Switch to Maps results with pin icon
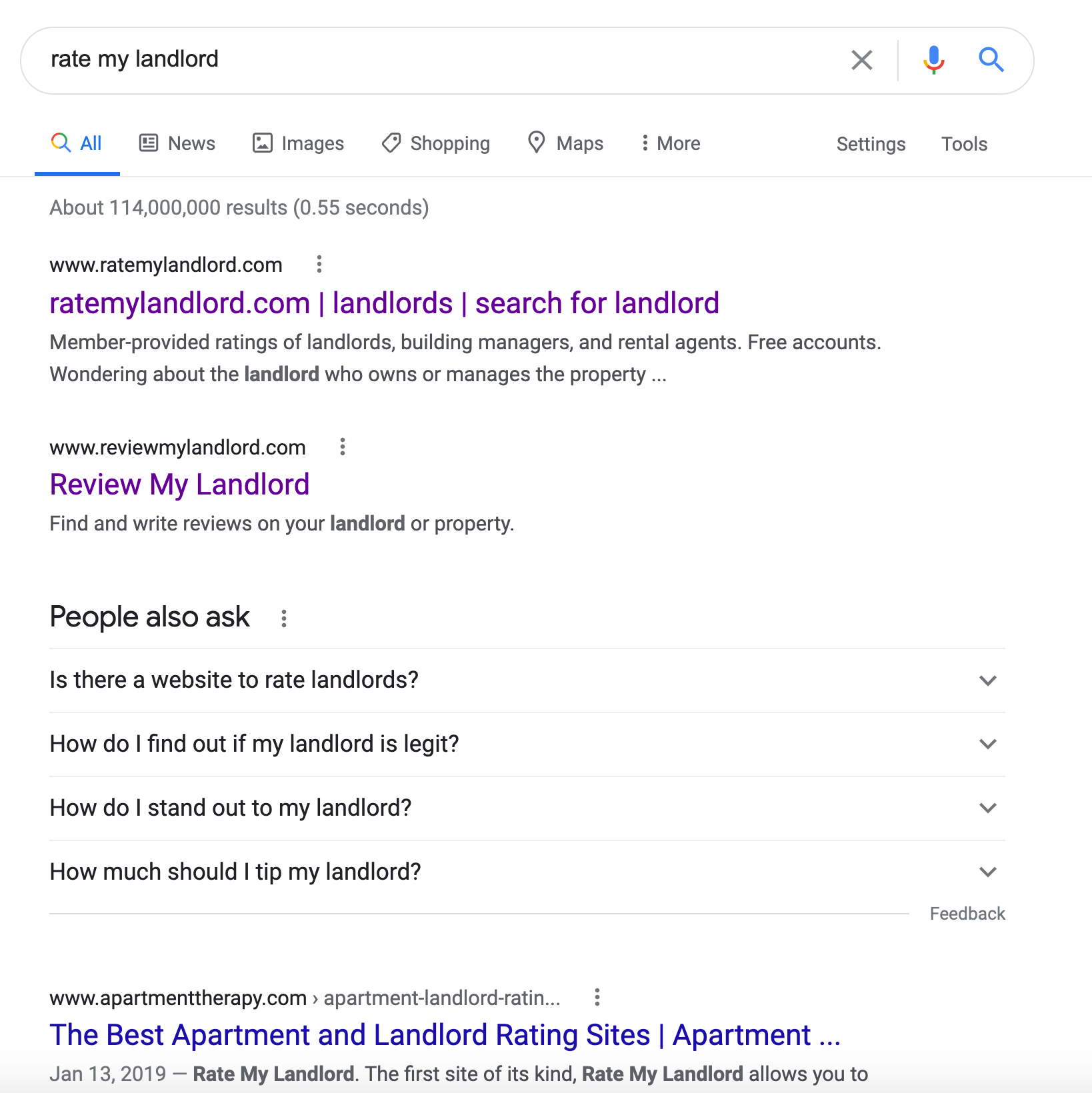 coord(565,143)
